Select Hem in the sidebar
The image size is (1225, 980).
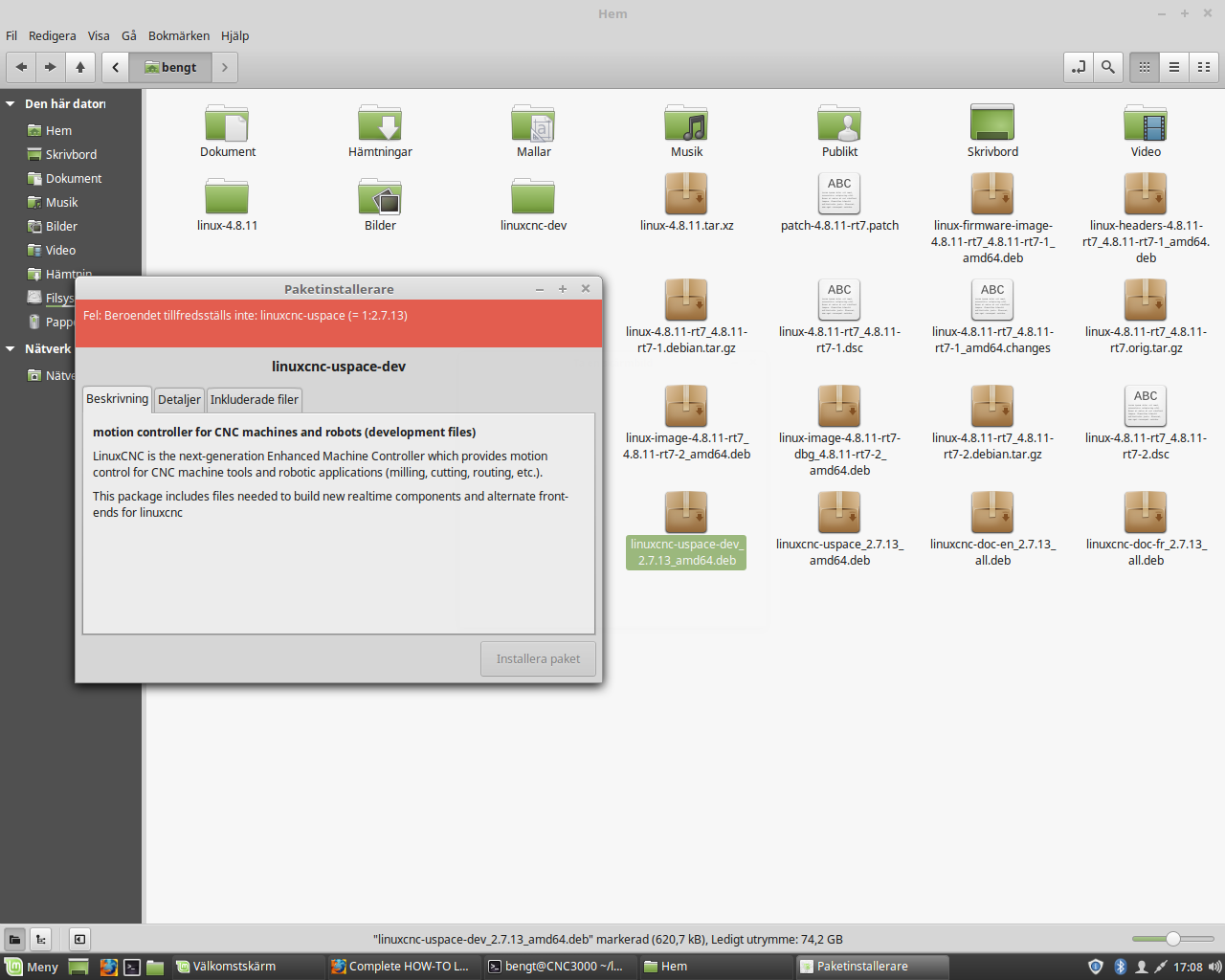[x=58, y=130]
